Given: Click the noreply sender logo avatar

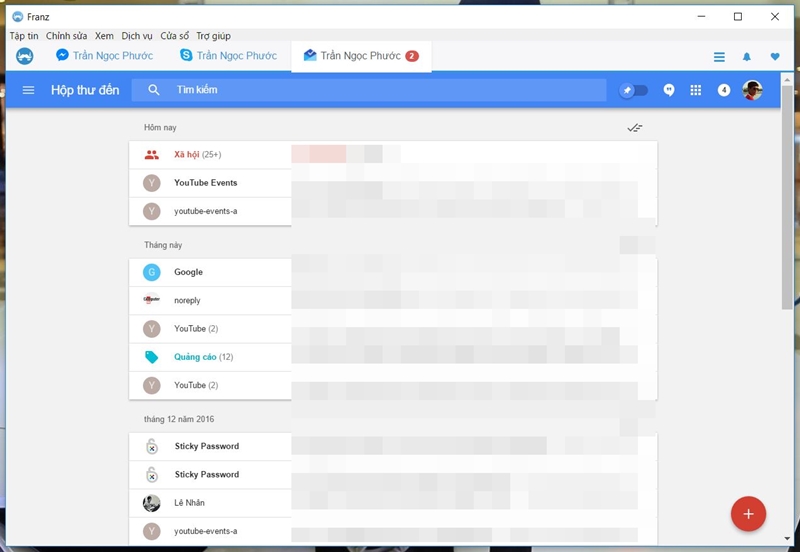Looking at the screenshot, I should [152, 299].
